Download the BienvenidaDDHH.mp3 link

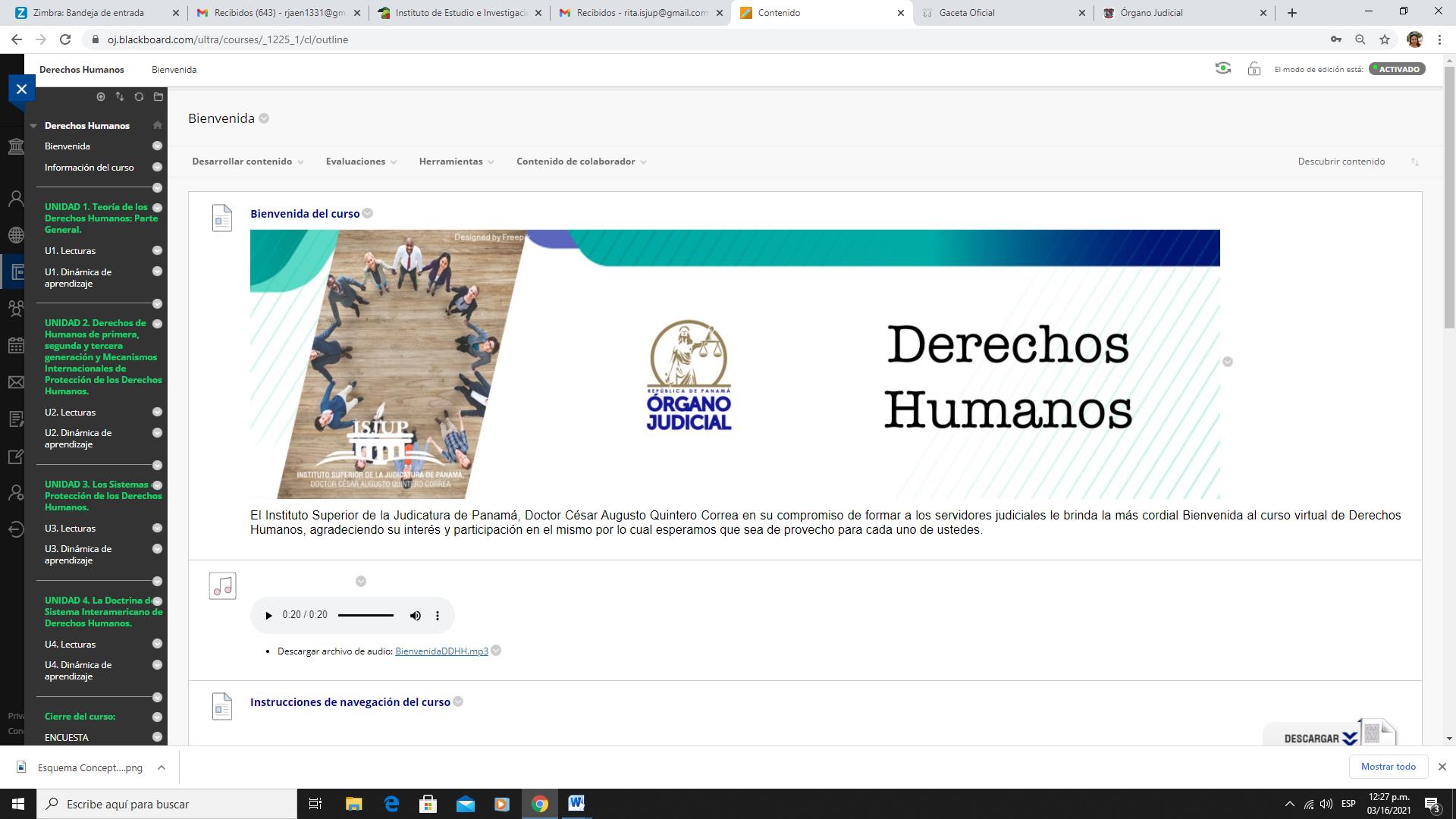[441, 651]
